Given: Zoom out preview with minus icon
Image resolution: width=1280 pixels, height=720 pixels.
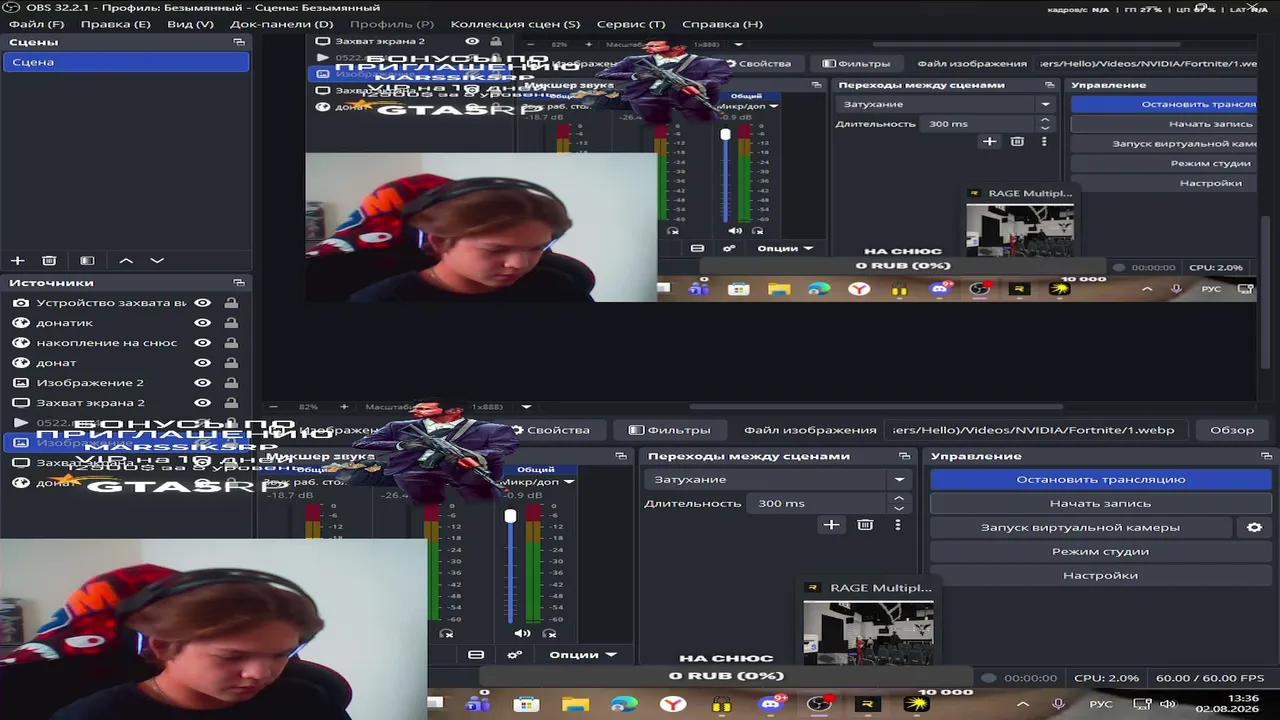Looking at the screenshot, I should [273, 407].
